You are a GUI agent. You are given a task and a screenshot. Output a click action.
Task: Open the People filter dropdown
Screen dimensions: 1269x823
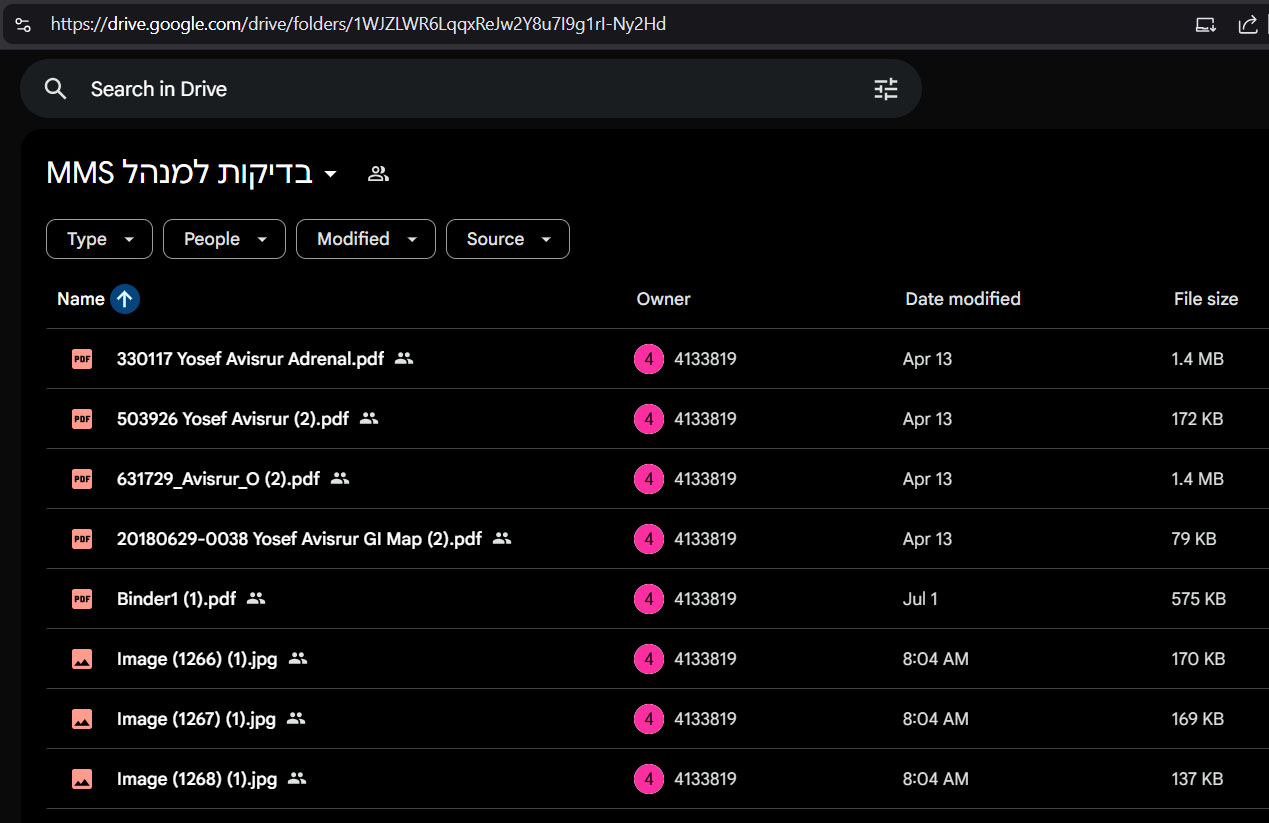224,239
